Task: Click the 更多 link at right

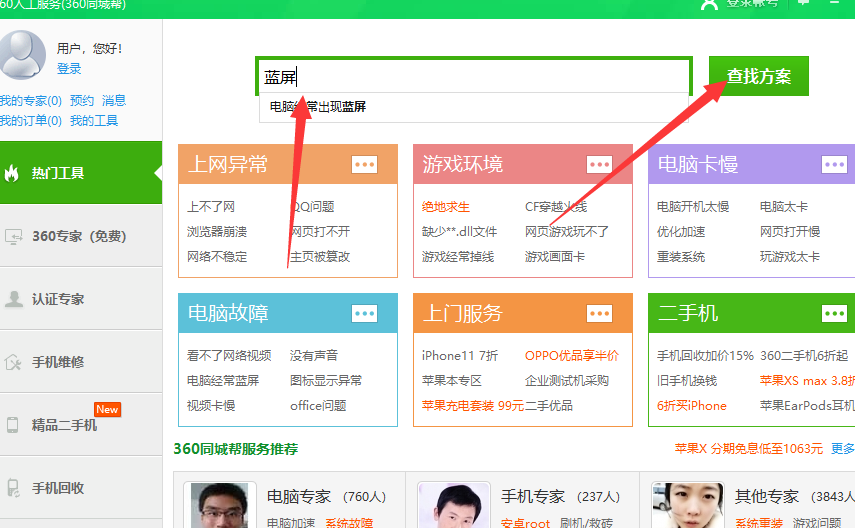Action: coord(843,449)
